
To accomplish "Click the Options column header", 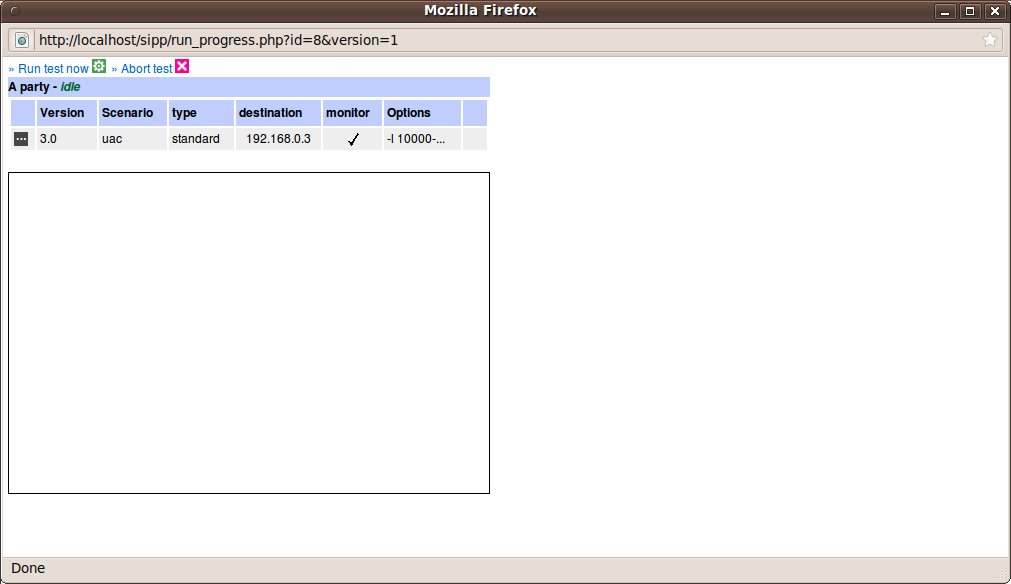I will 422,113.
